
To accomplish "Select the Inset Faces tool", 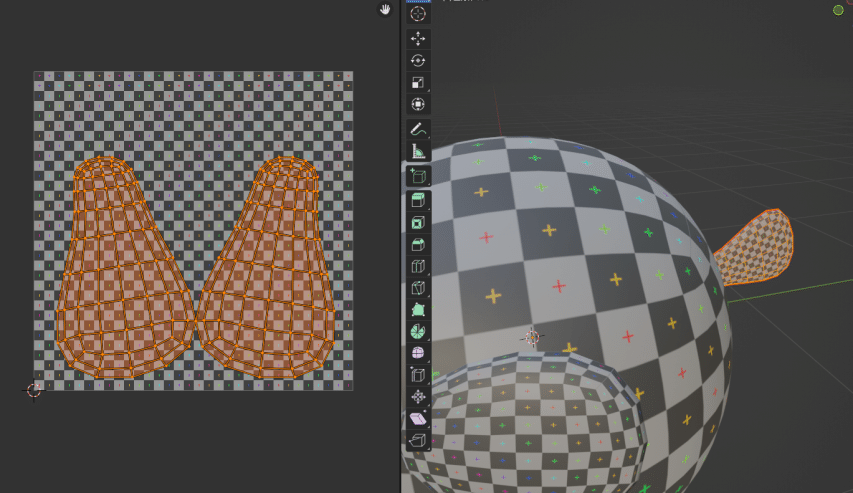I will [418, 223].
